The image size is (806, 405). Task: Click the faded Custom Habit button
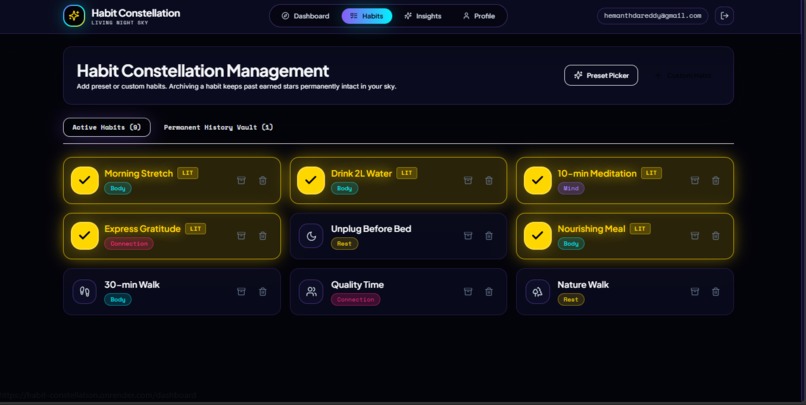684,76
